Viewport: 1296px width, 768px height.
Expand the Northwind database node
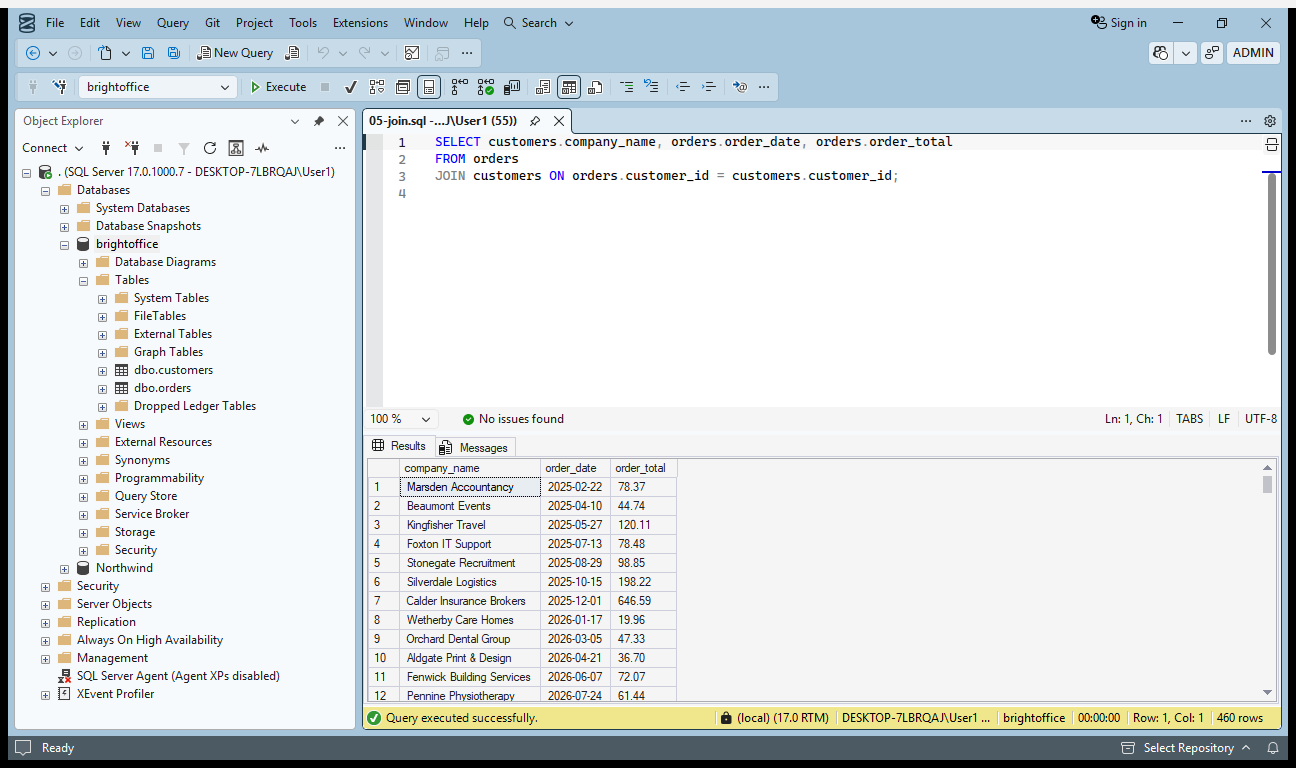(x=65, y=568)
